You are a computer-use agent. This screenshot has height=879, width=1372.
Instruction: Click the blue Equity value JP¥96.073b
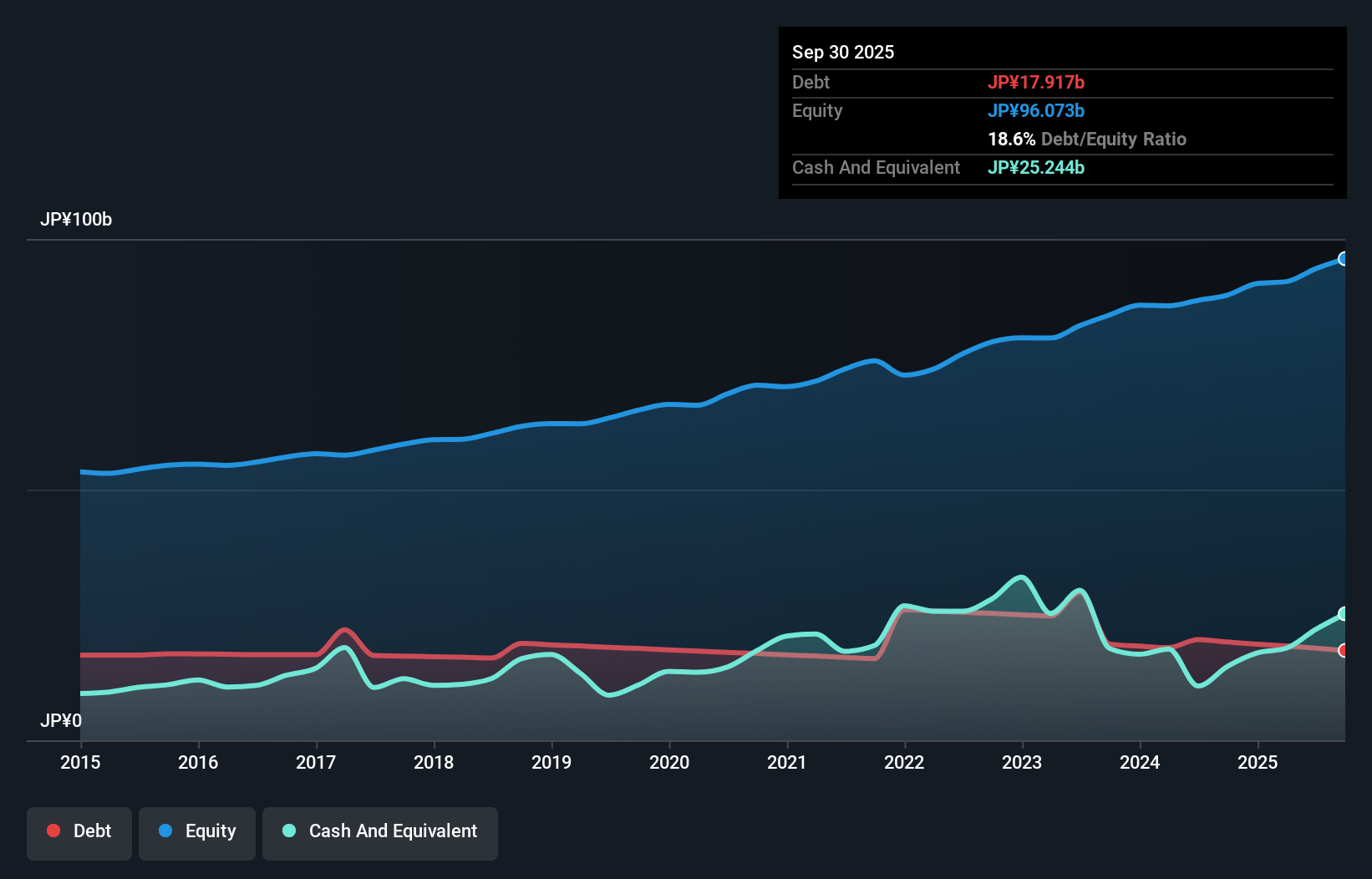[1037, 110]
